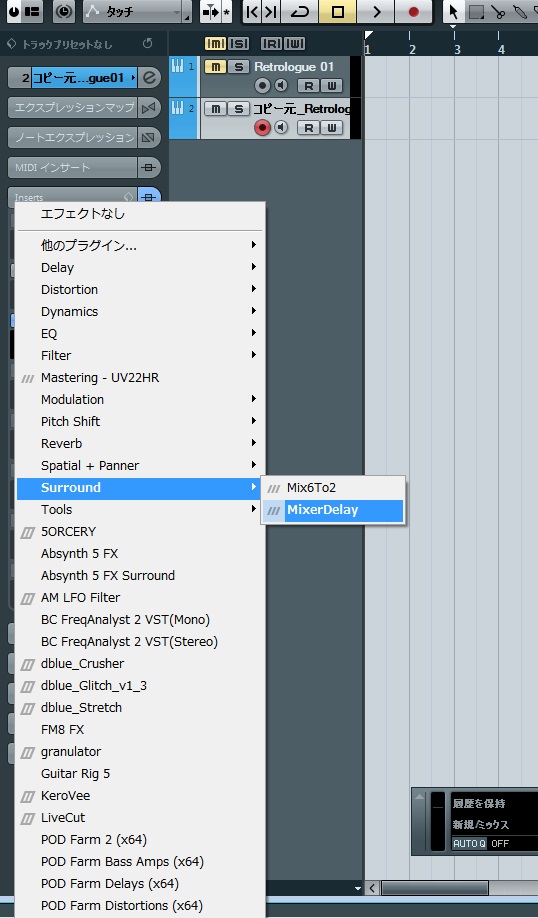Record-enable the Retrologue 01 track
The height and width of the screenshot is (918, 538).
pyautogui.click(x=262, y=86)
